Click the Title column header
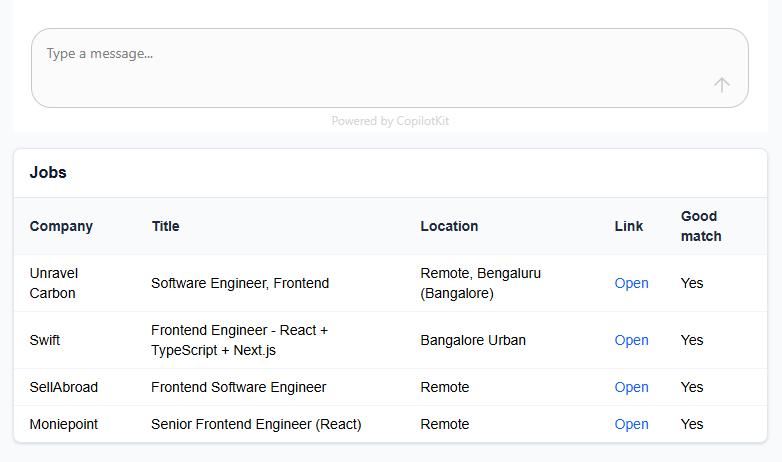The width and height of the screenshot is (782, 462). coord(166,226)
